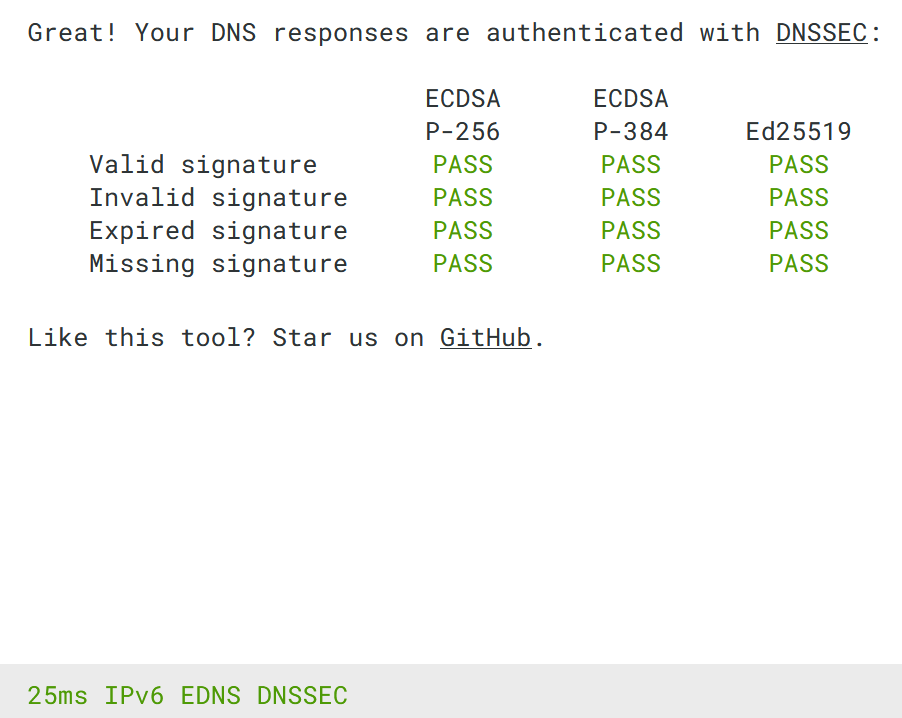
Task: Click PASS for Invalid signature under P-384
Action: pyautogui.click(x=630, y=198)
